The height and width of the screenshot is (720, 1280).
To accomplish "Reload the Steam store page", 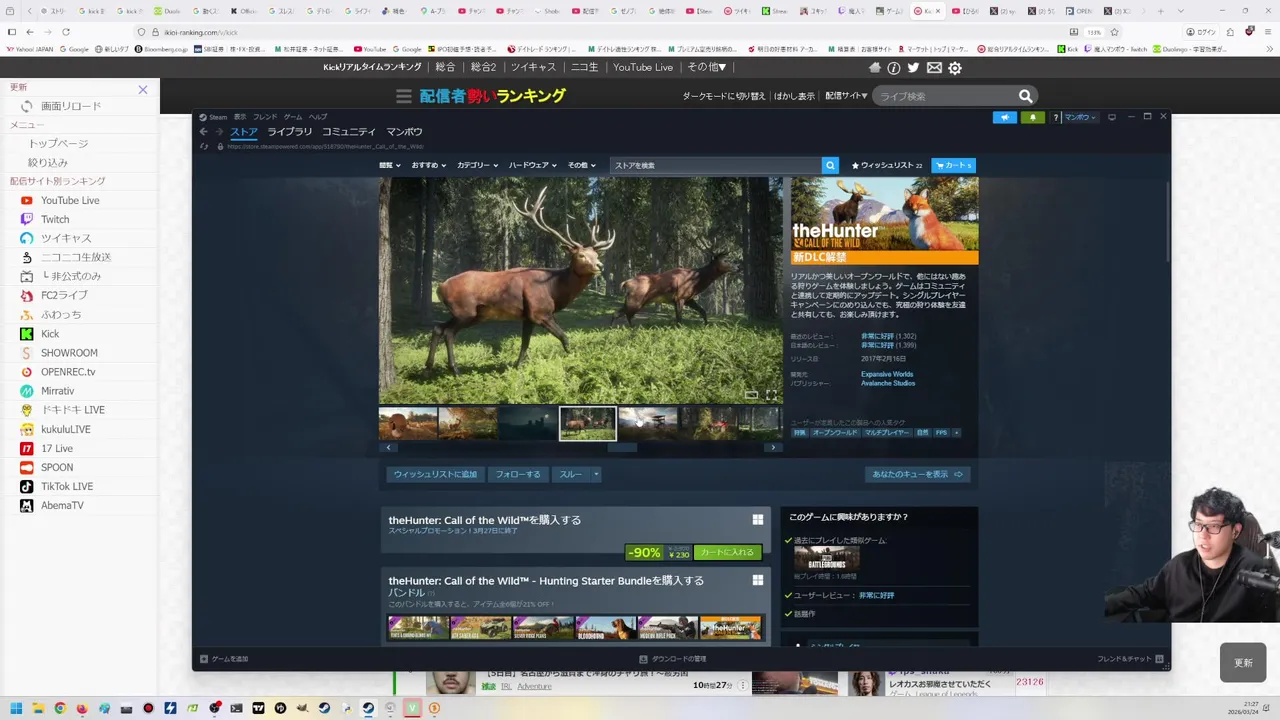I will click(x=204, y=146).
